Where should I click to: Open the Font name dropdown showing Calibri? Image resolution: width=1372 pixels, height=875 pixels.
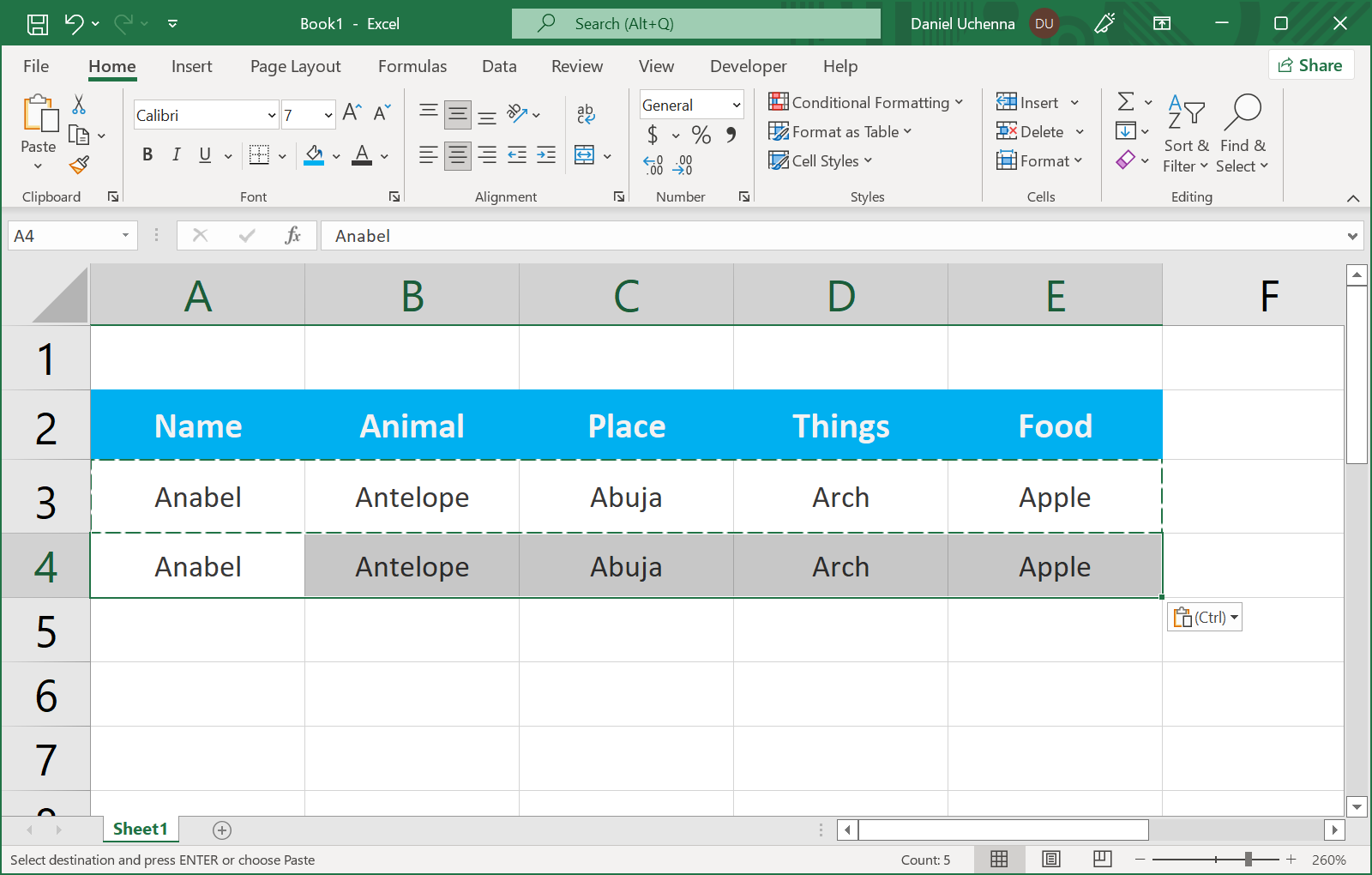click(x=272, y=115)
